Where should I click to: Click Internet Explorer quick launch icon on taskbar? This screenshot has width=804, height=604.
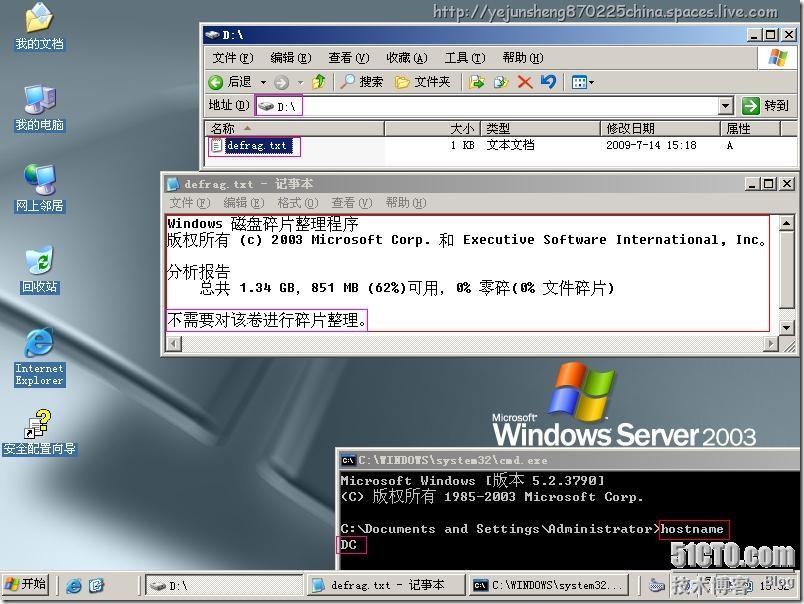[x=74, y=586]
